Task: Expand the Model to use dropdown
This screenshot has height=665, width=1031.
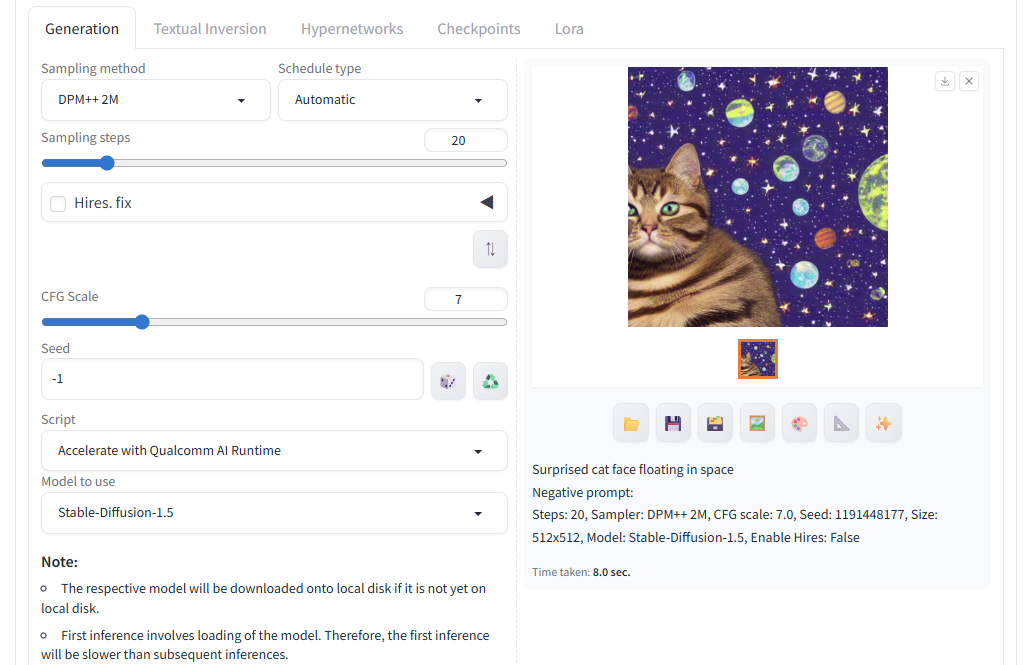Action: tap(273, 513)
